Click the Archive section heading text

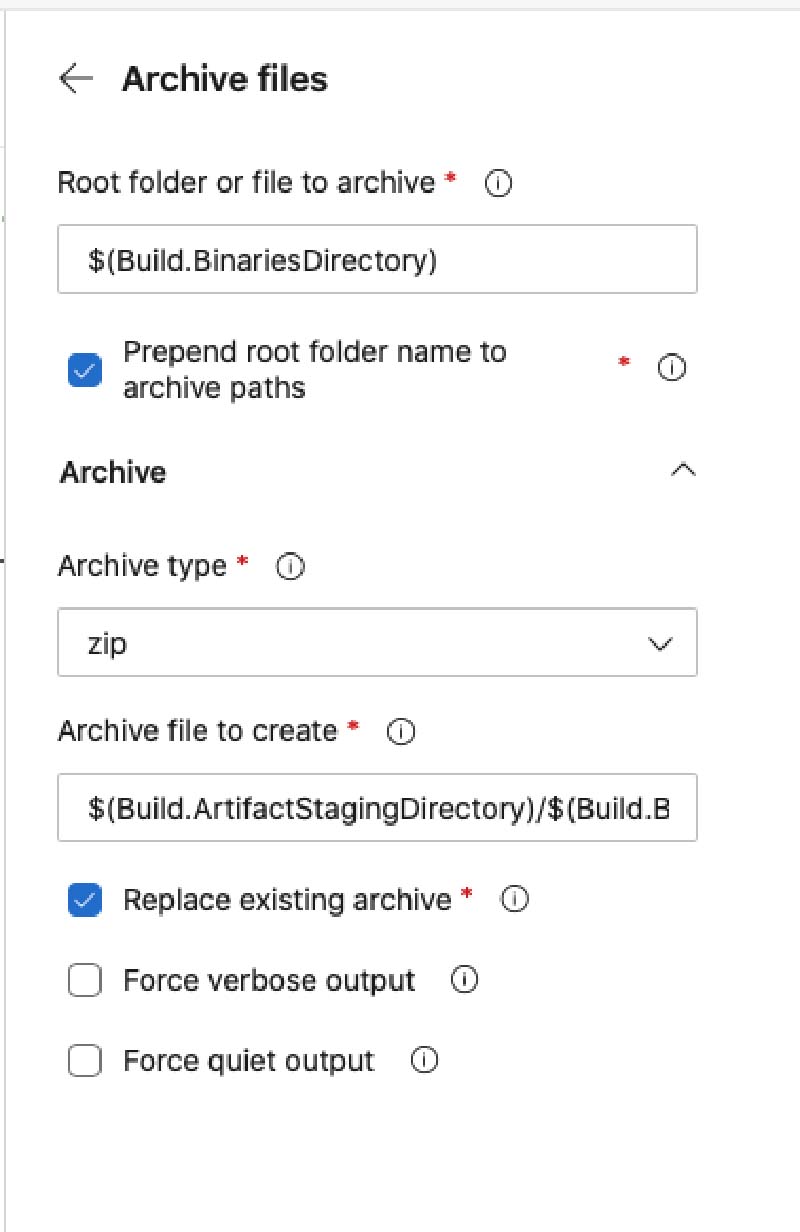tap(113, 472)
